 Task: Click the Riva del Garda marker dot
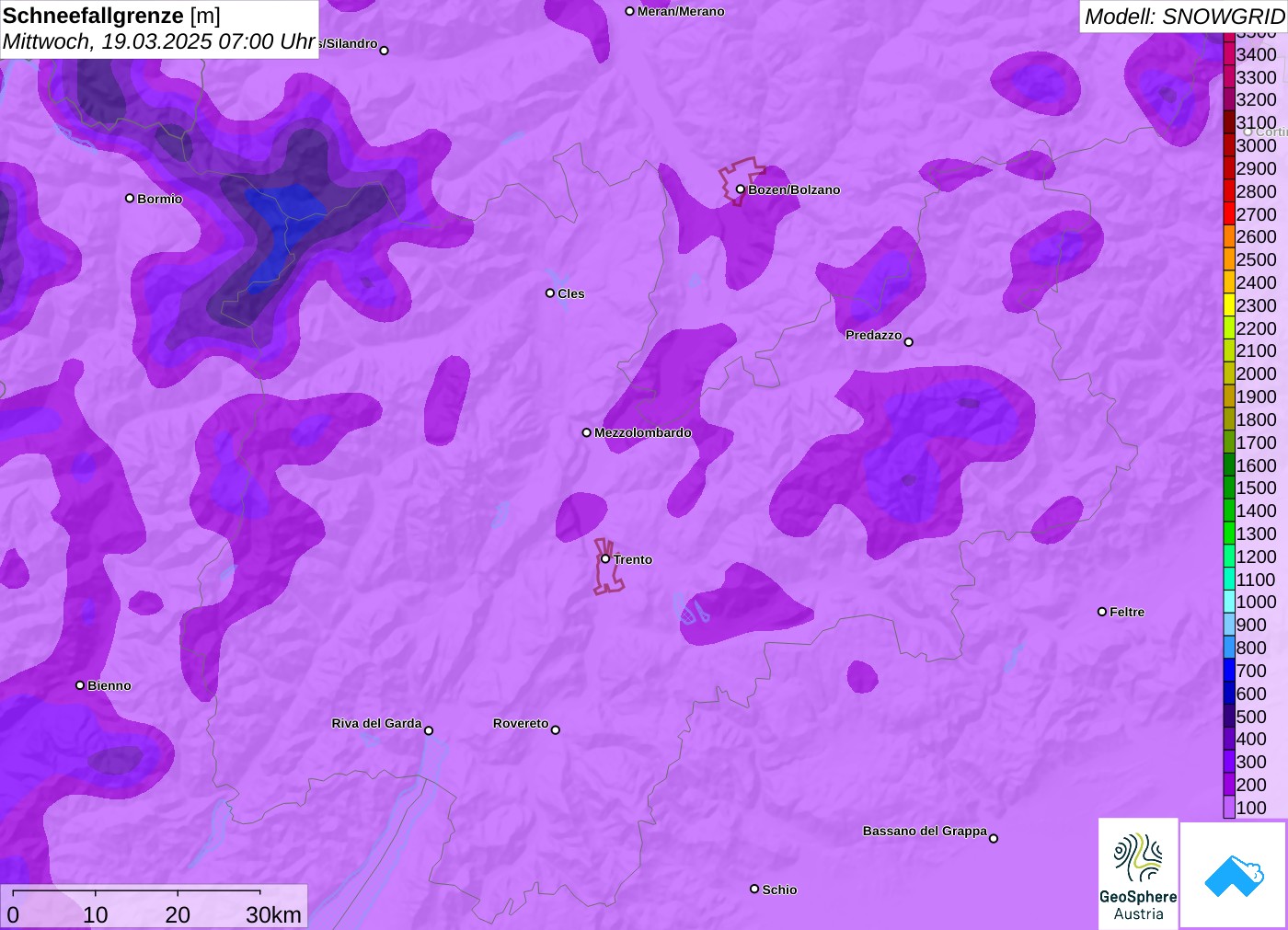pyautogui.click(x=429, y=730)
